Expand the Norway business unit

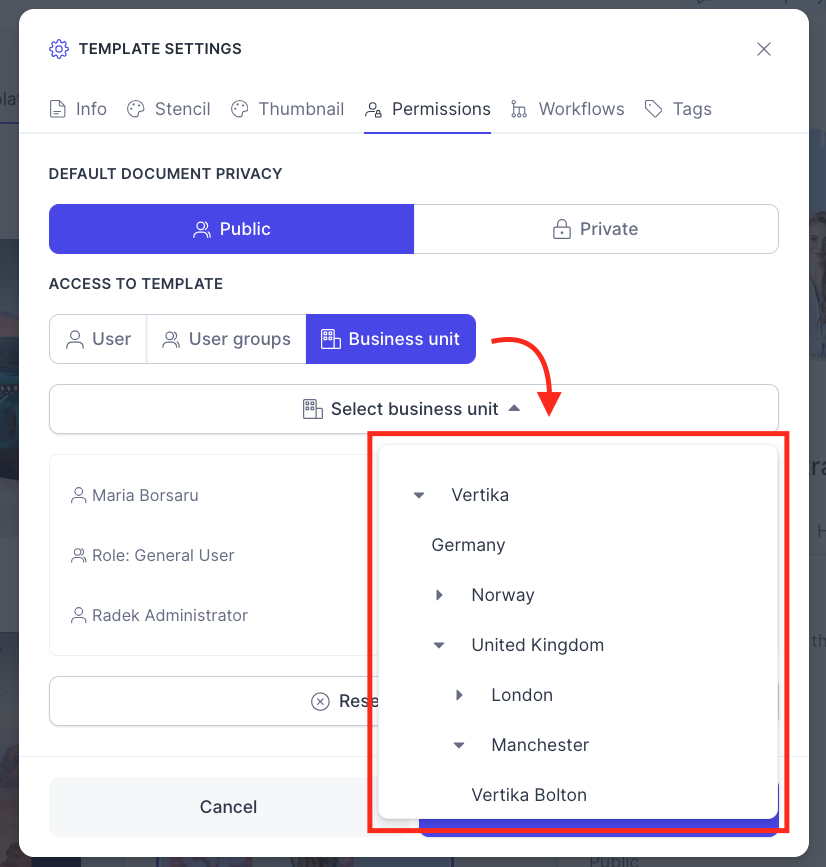point(439,595)
